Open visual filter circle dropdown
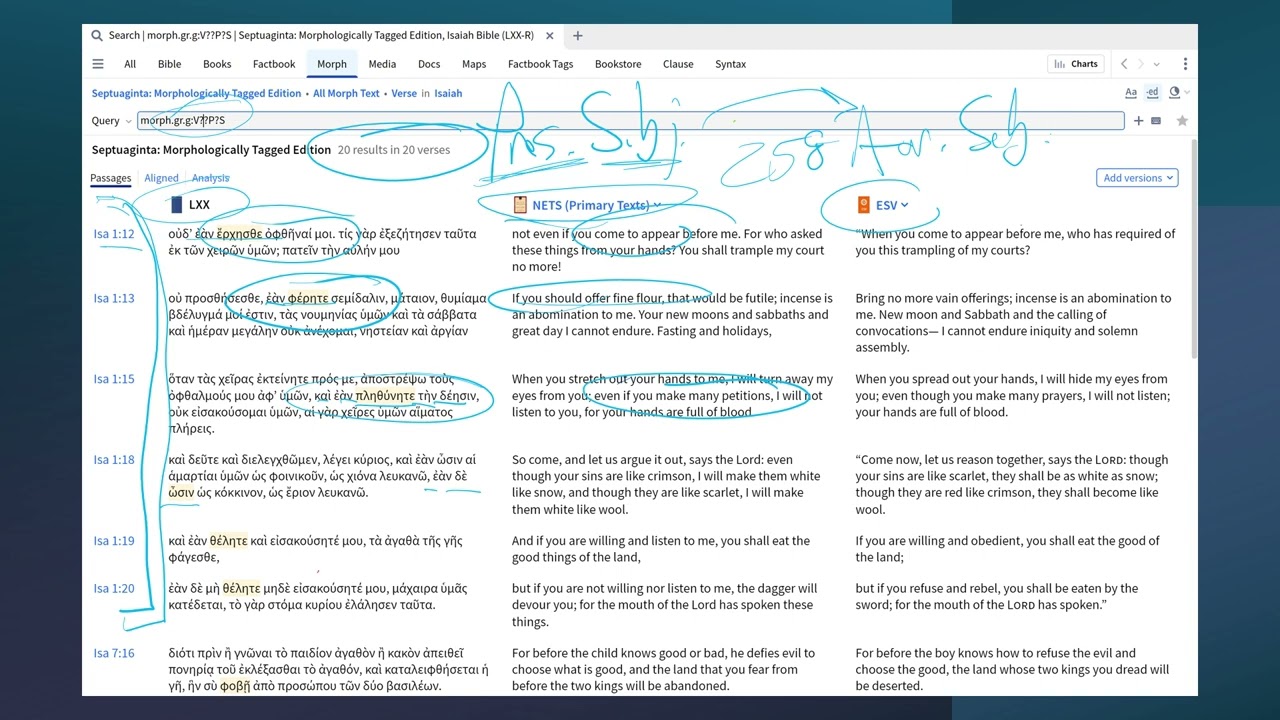This screenshot has height=720, width=1280. click(1177, 92)
